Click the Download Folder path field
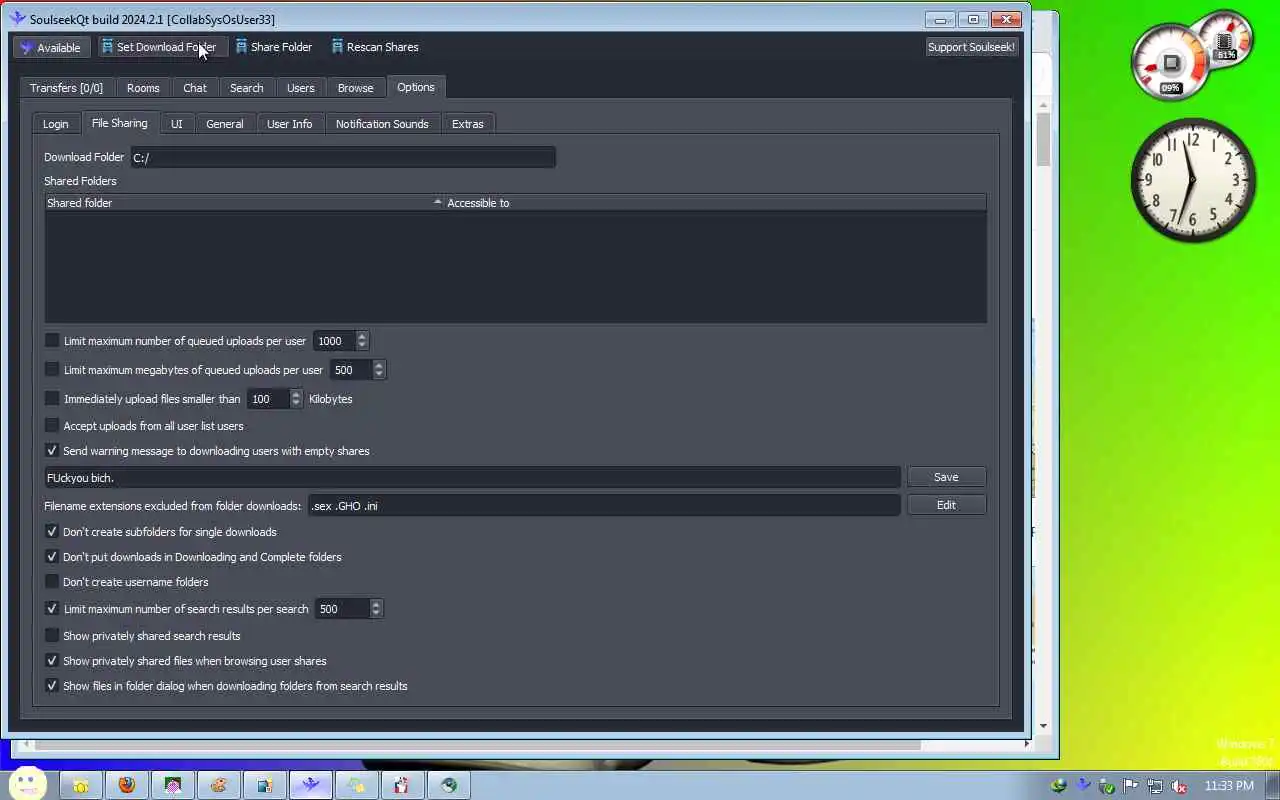 (x=342, y=157)
